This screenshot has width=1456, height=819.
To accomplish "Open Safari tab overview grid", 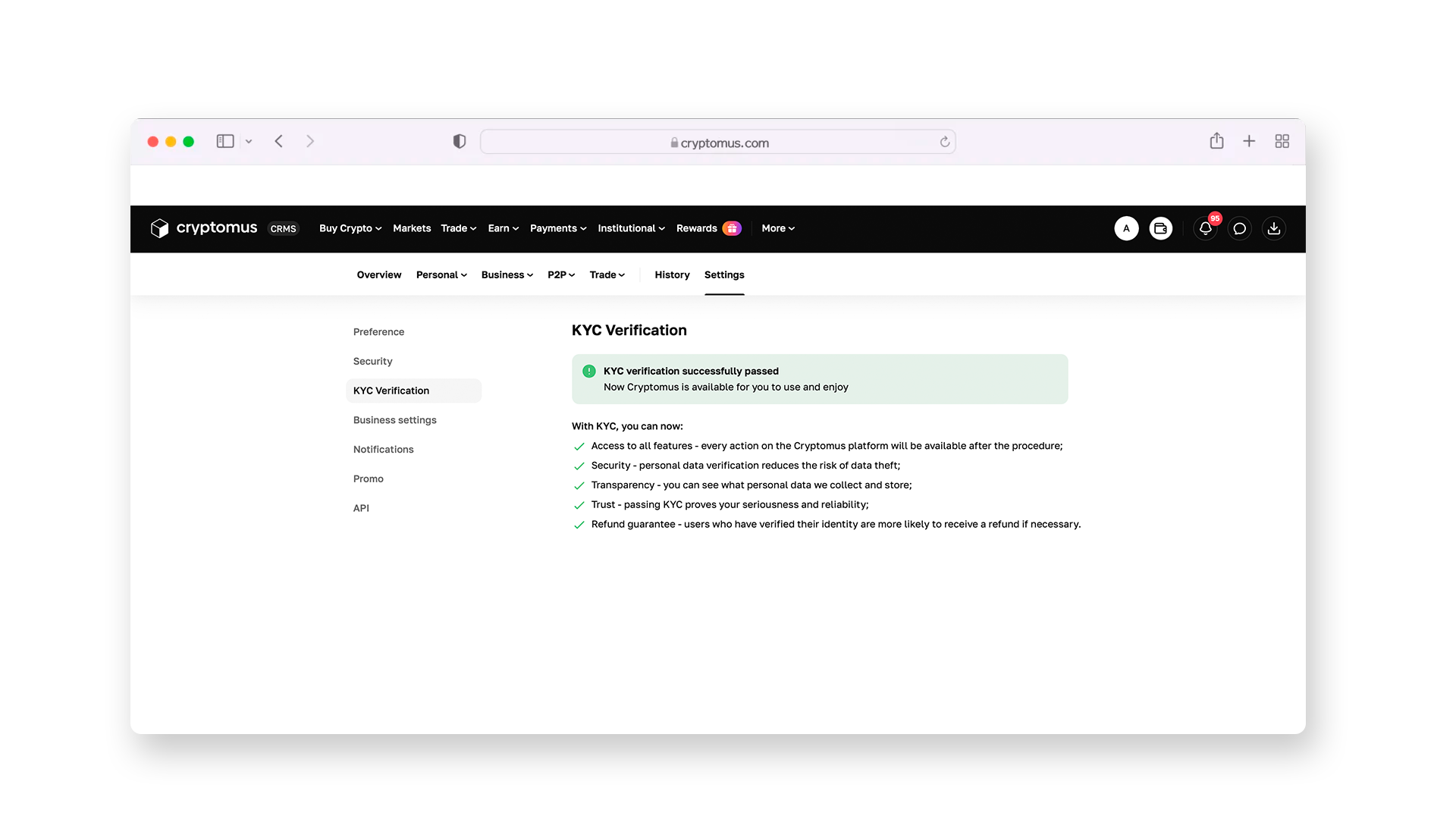I will coord(1282,141).
